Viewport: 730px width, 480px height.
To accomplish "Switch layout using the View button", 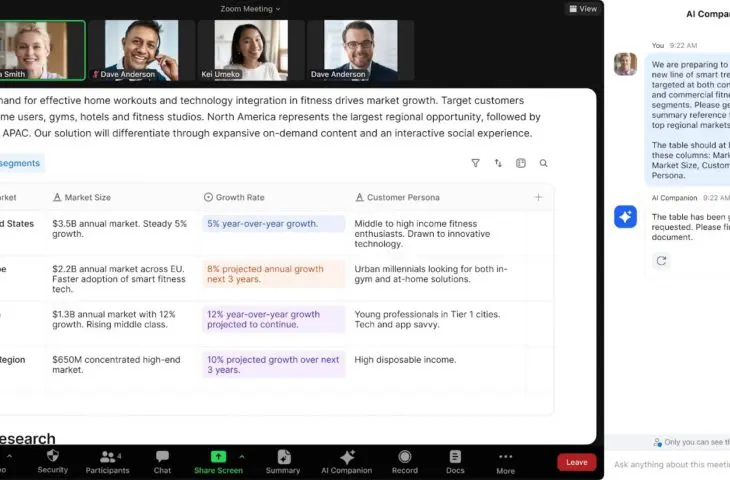I will coord(583,9).
